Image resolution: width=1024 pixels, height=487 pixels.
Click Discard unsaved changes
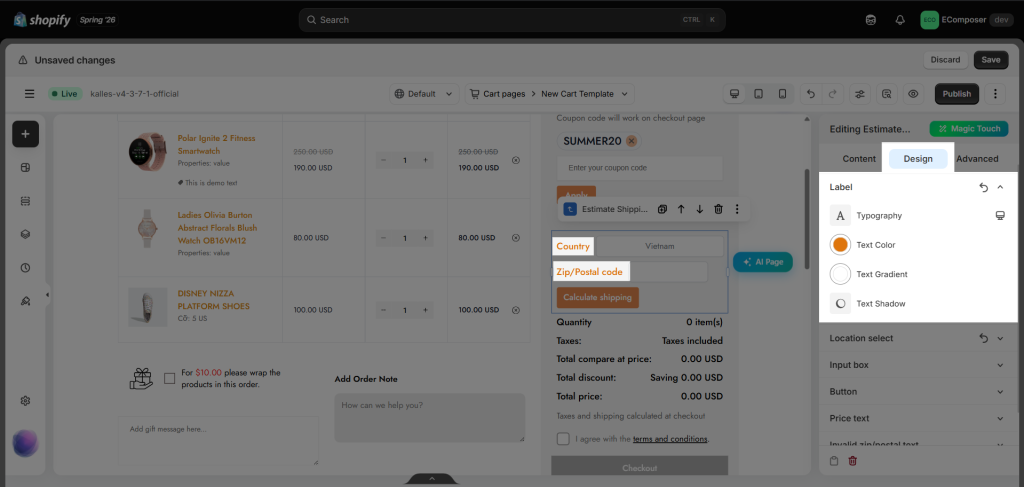[x=945, y=60]
